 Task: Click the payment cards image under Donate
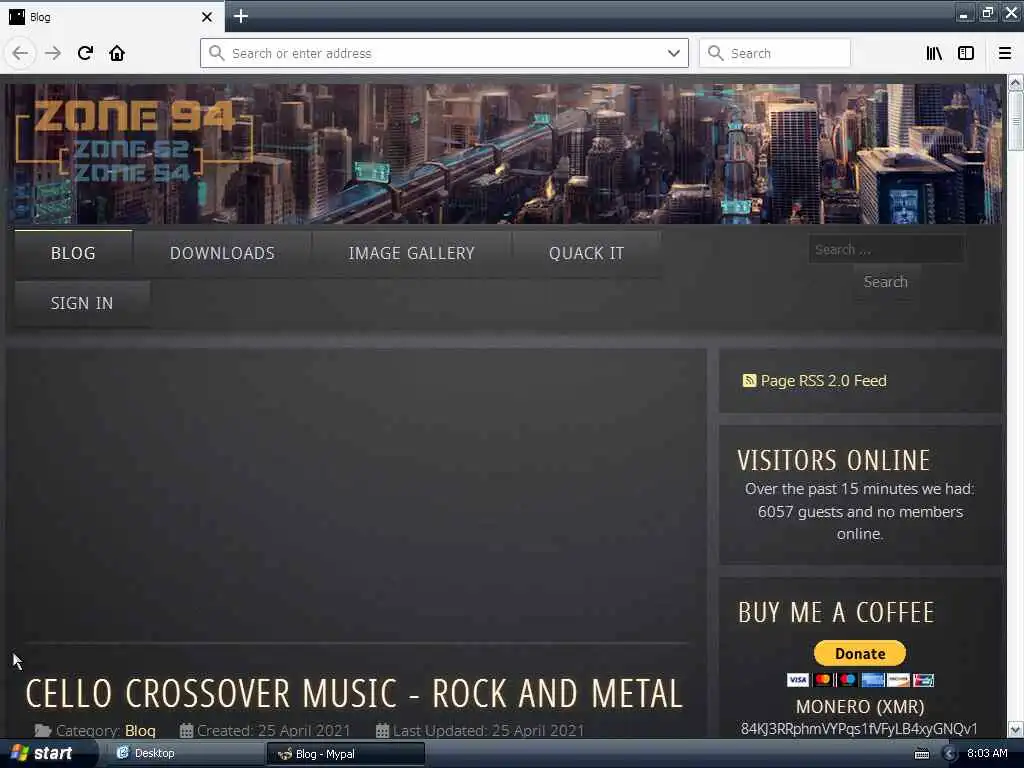(x=860, y=680)
